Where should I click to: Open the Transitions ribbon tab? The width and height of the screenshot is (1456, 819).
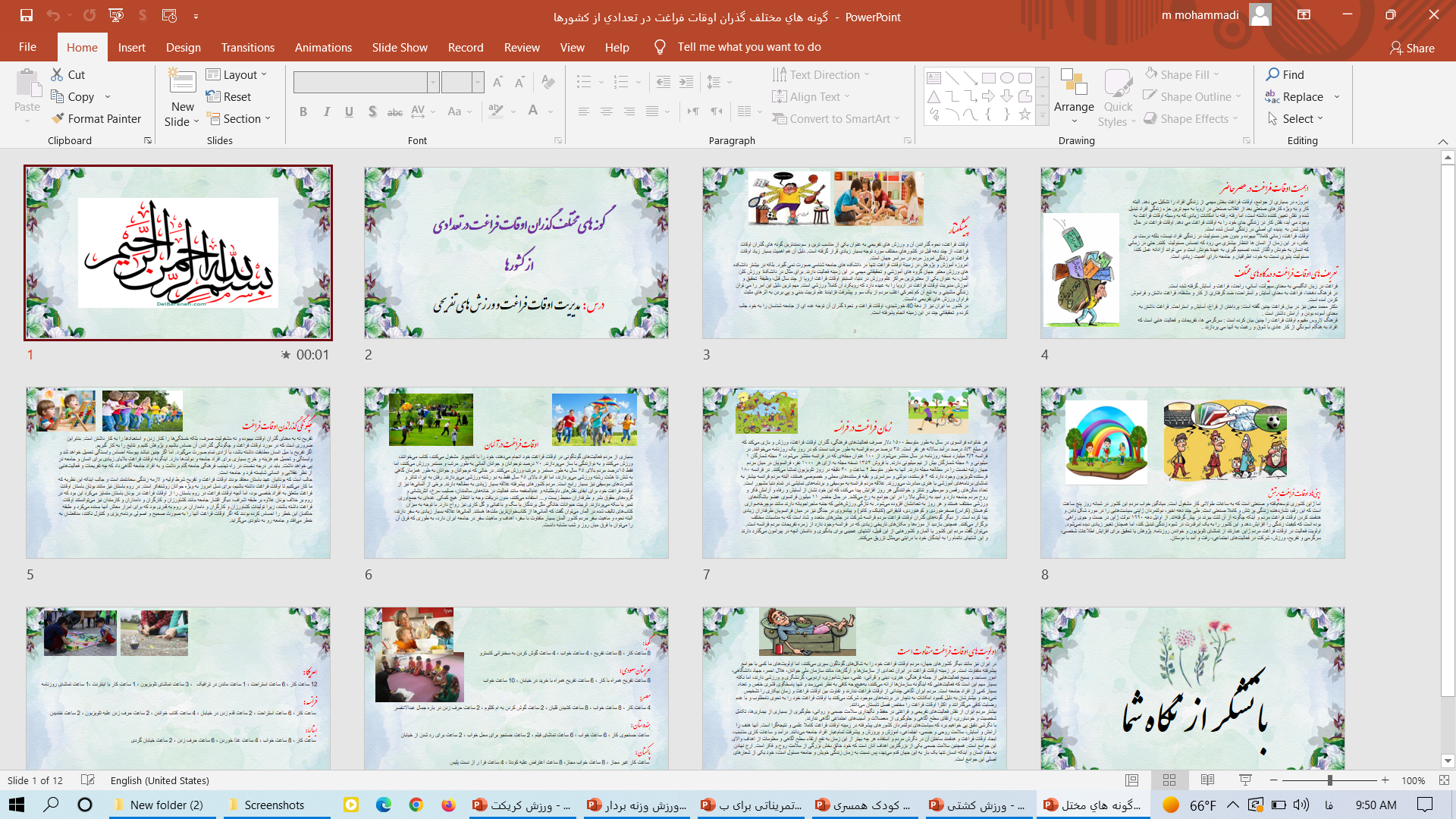(x=247, y=47)
